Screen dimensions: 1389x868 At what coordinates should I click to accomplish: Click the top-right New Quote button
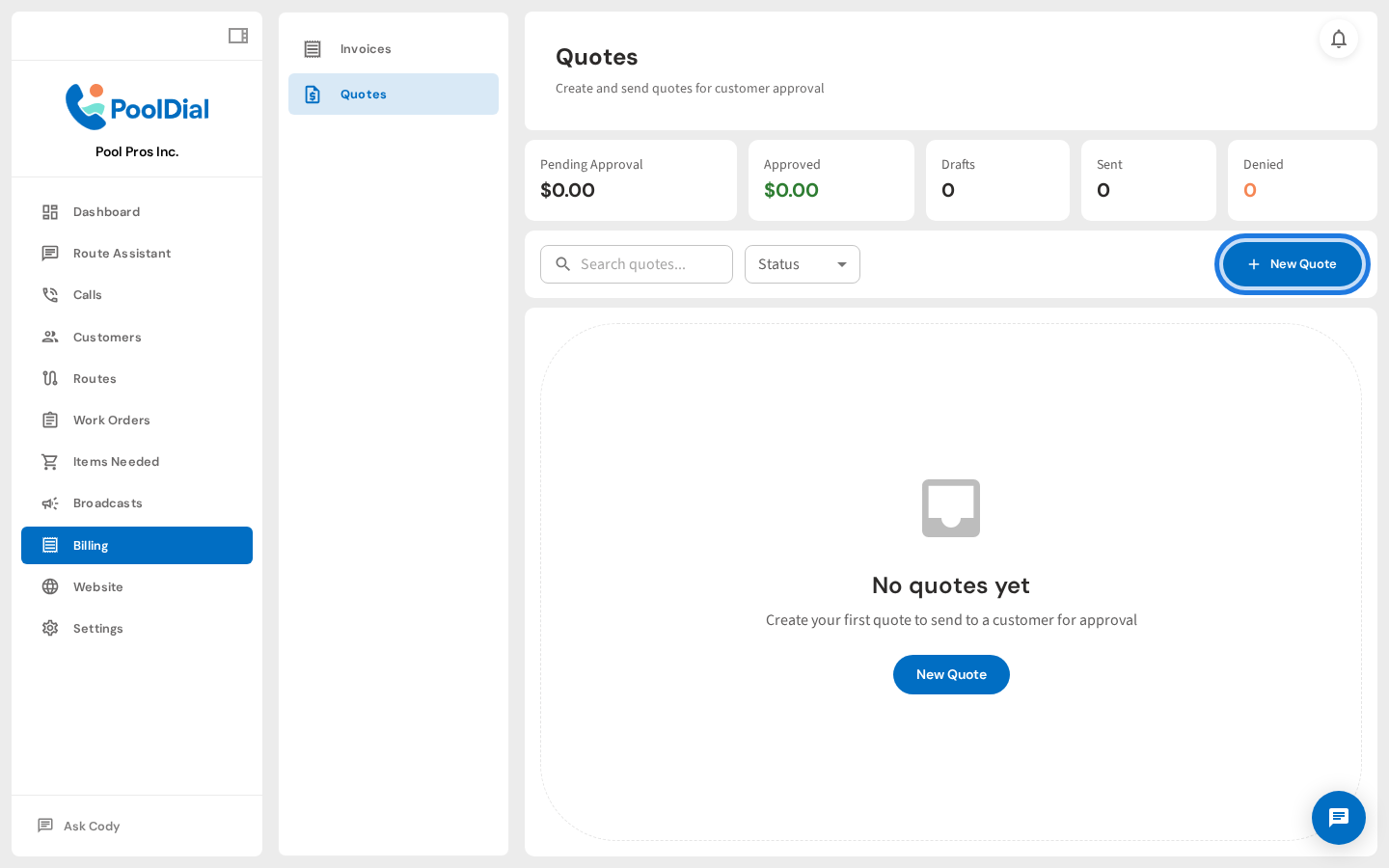click(x=1292, y=264)
